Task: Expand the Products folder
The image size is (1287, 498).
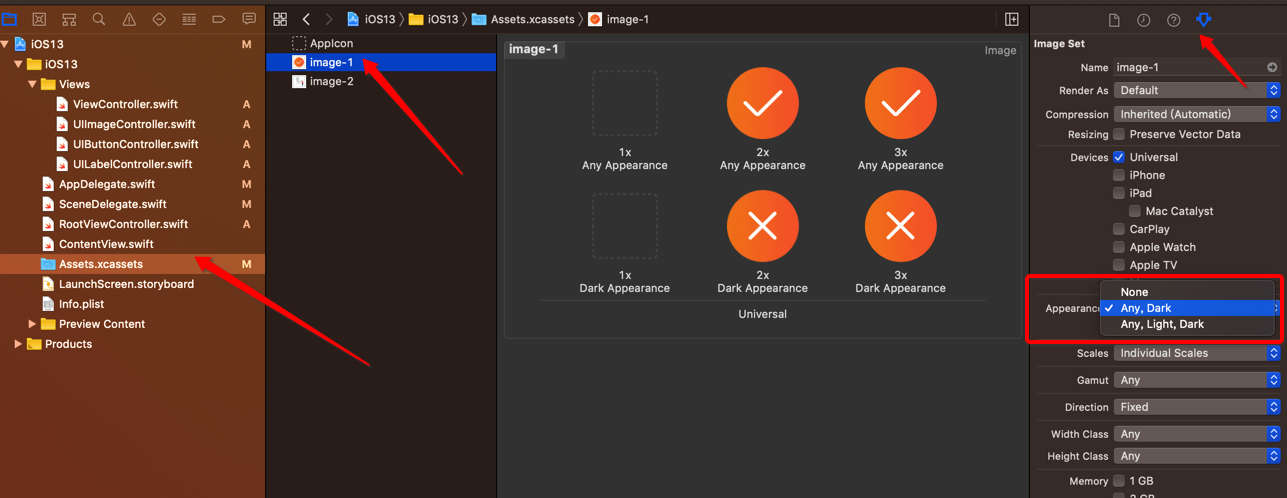Action: tap(18, 344)
